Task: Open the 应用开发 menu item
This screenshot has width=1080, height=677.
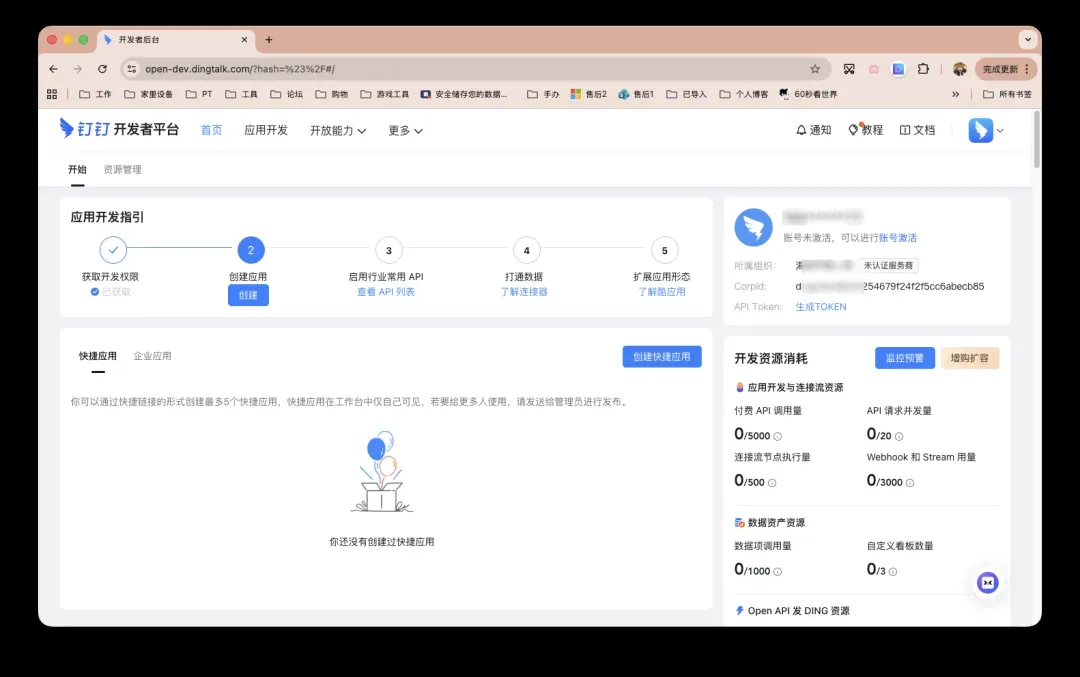Action: tap(266, 130)
